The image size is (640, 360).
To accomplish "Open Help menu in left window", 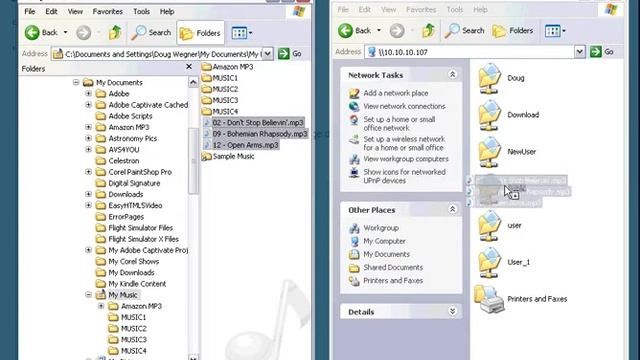I will [x=167, y=11].
